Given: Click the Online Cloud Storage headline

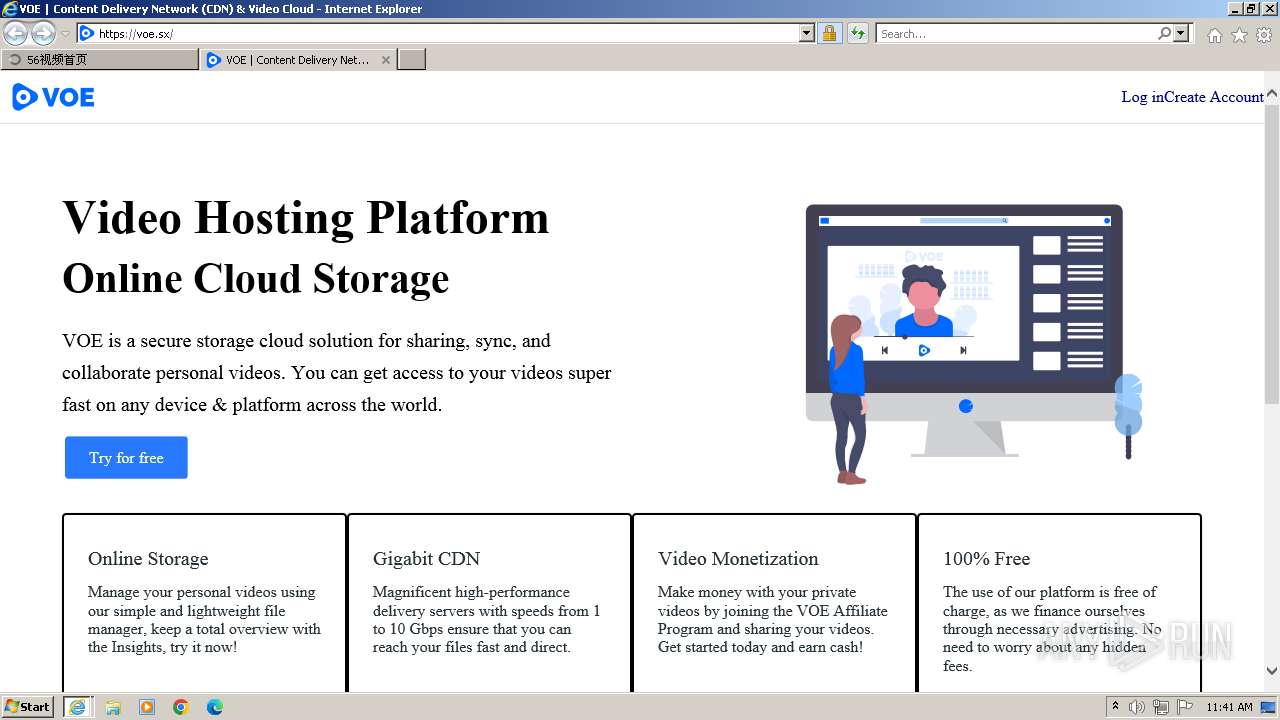Looking at the screenshot, I should [256, 279].
